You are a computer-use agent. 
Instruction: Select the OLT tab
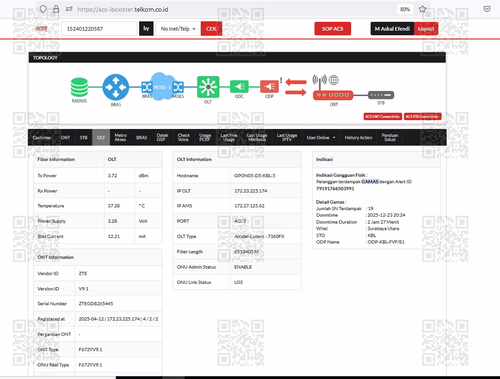[101, 137]
